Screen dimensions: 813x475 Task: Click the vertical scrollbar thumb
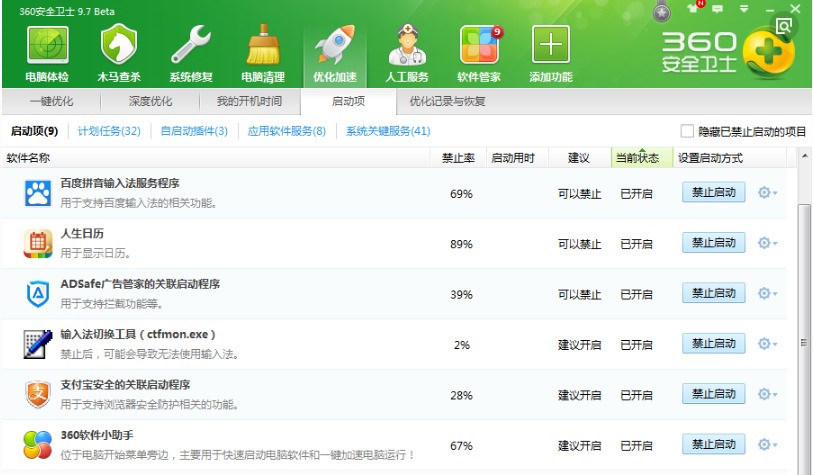(x=804, y=340)
